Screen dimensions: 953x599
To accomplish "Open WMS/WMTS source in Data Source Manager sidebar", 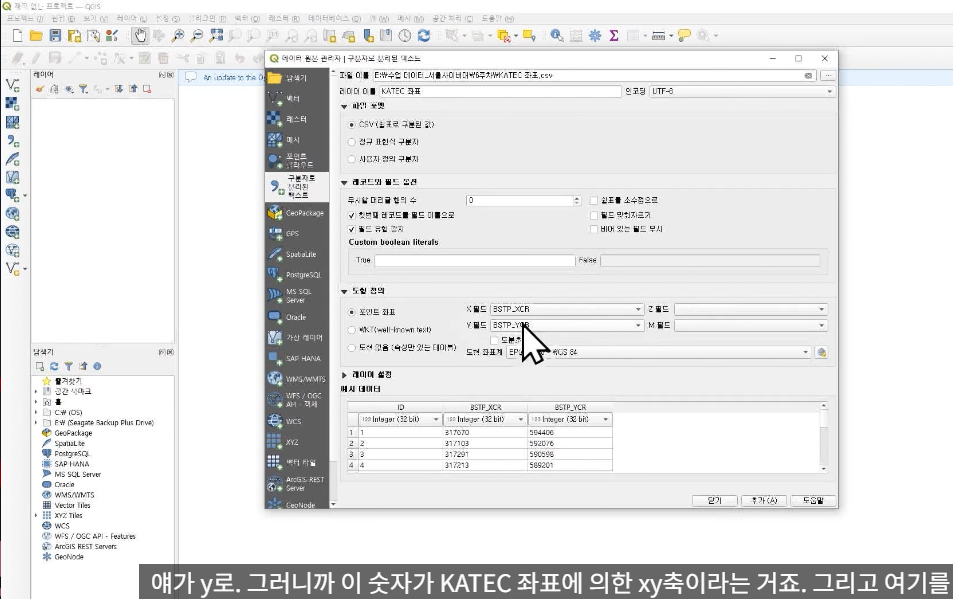I will click(x=297, y=379).
